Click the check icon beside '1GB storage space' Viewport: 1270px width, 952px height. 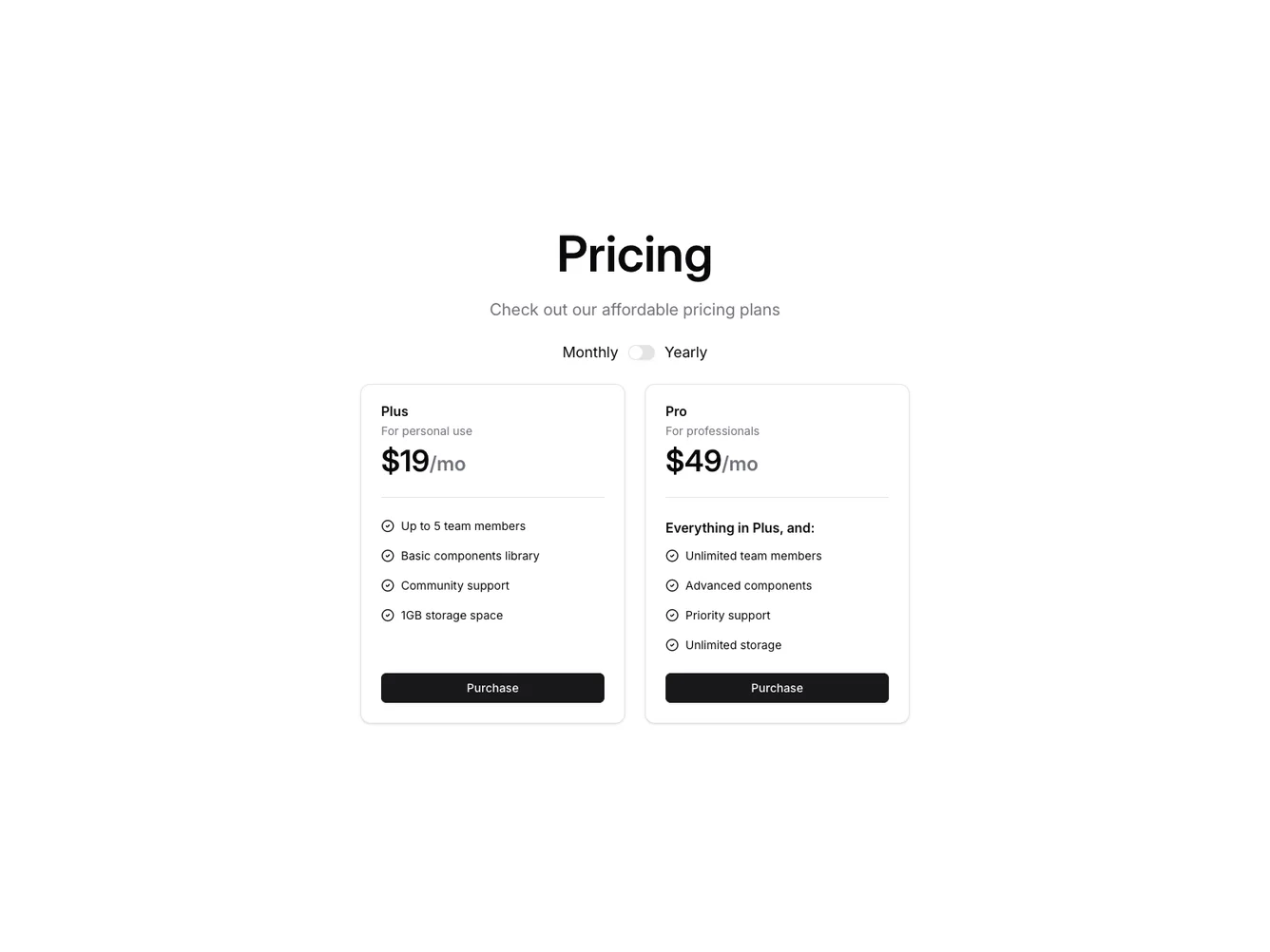[x=388, y=615]
